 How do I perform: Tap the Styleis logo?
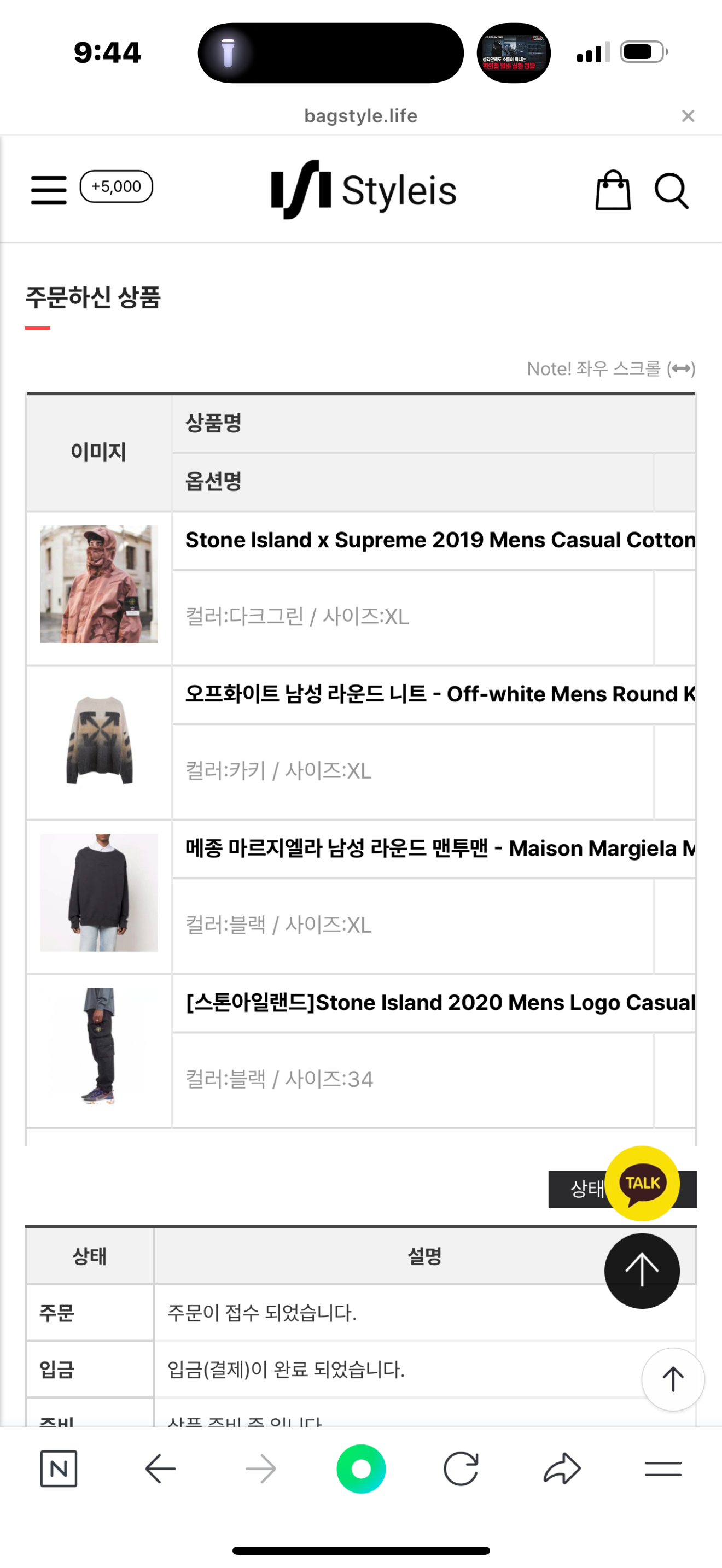[363, 190]
